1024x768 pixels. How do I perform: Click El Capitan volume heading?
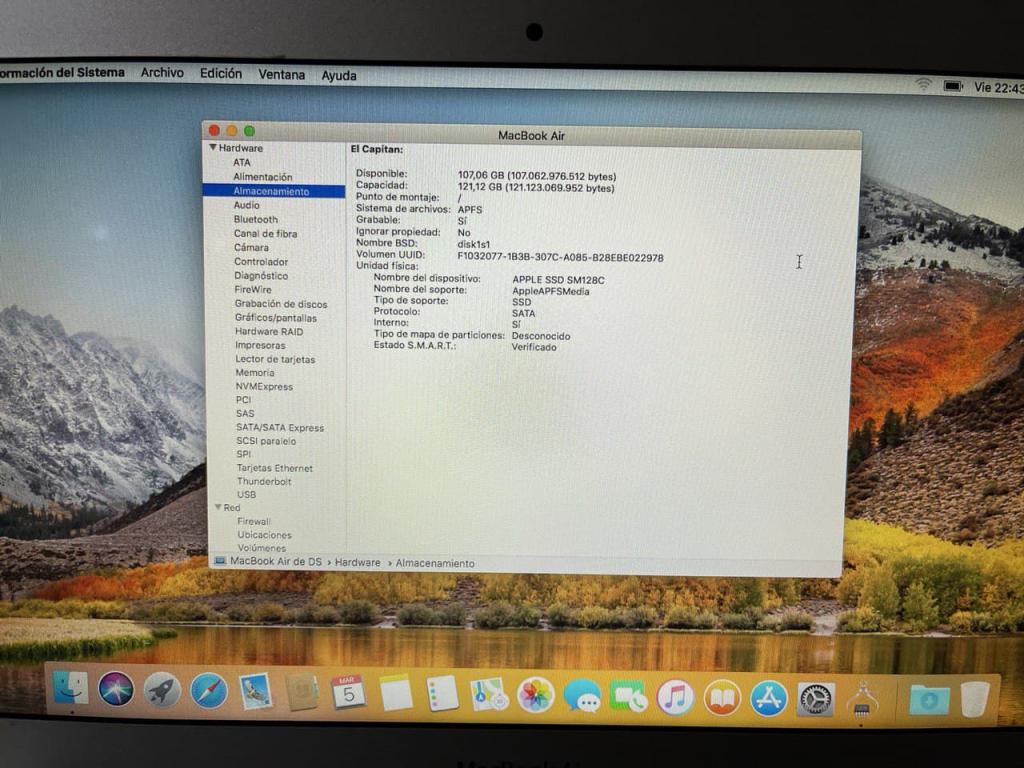tap(377, 149)
